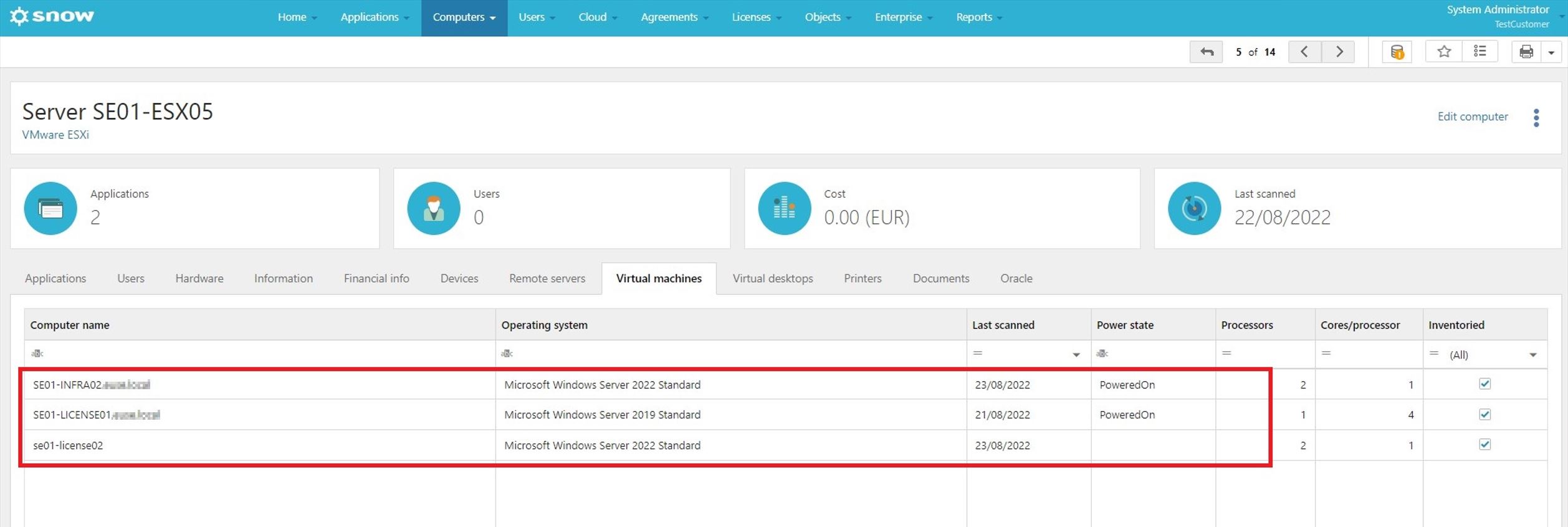
Task: Open the Users top menu
Action: 537,17
